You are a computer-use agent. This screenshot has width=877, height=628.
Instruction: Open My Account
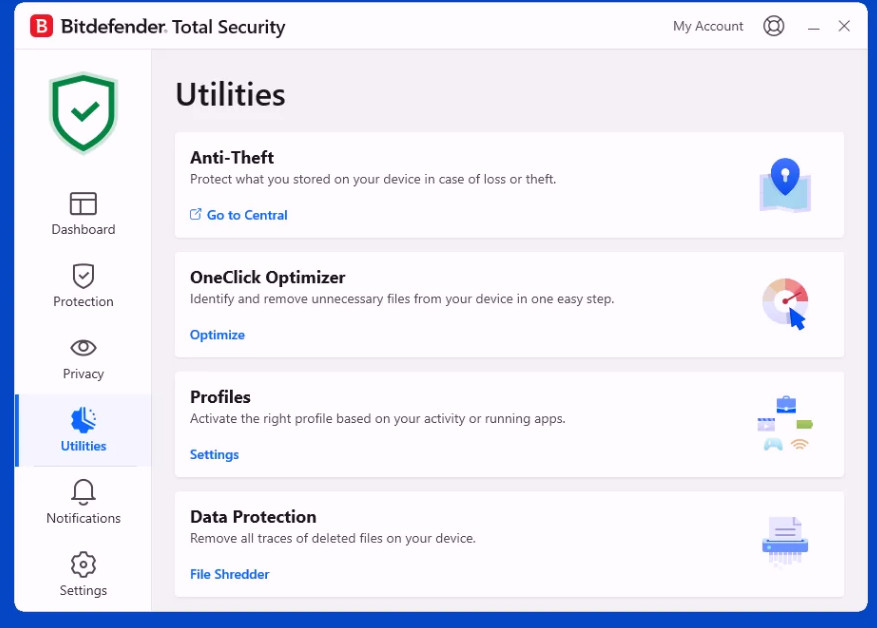(708, 26)
